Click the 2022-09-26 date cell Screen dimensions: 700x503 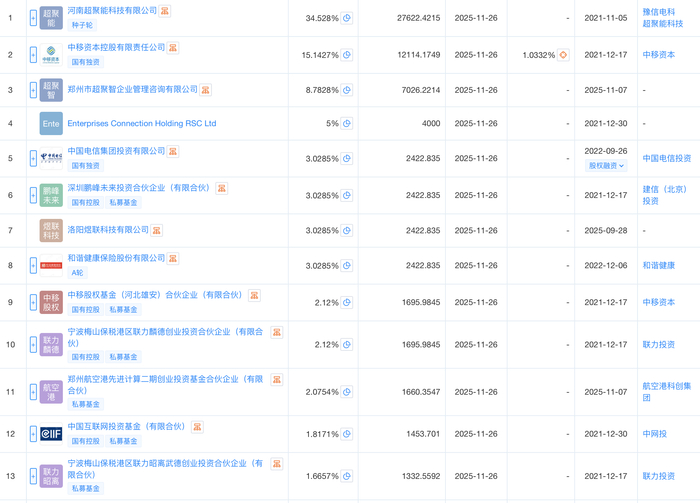coord(606,151)
